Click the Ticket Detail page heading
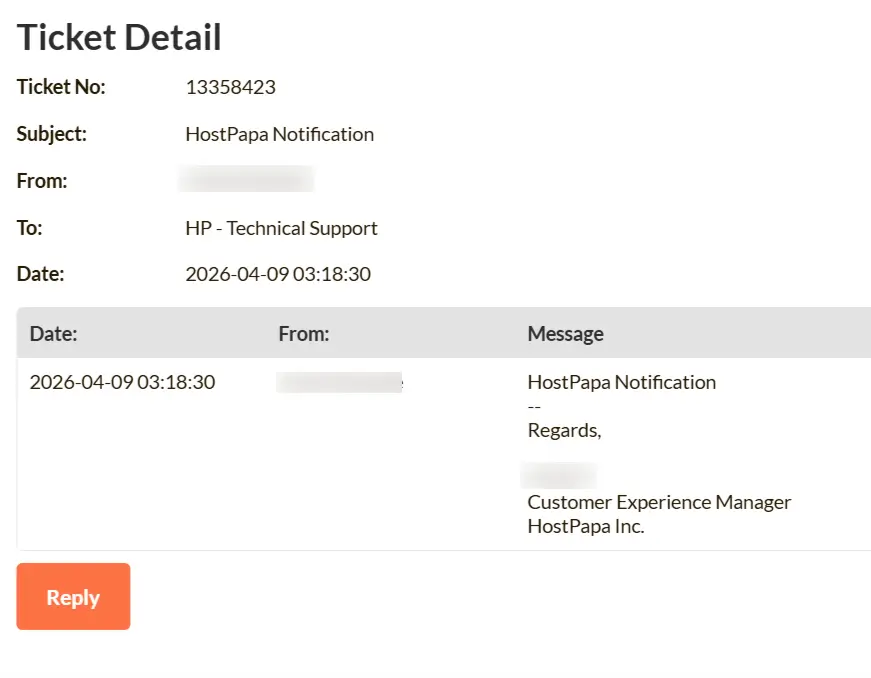The image size is (871, 678). 119,38
